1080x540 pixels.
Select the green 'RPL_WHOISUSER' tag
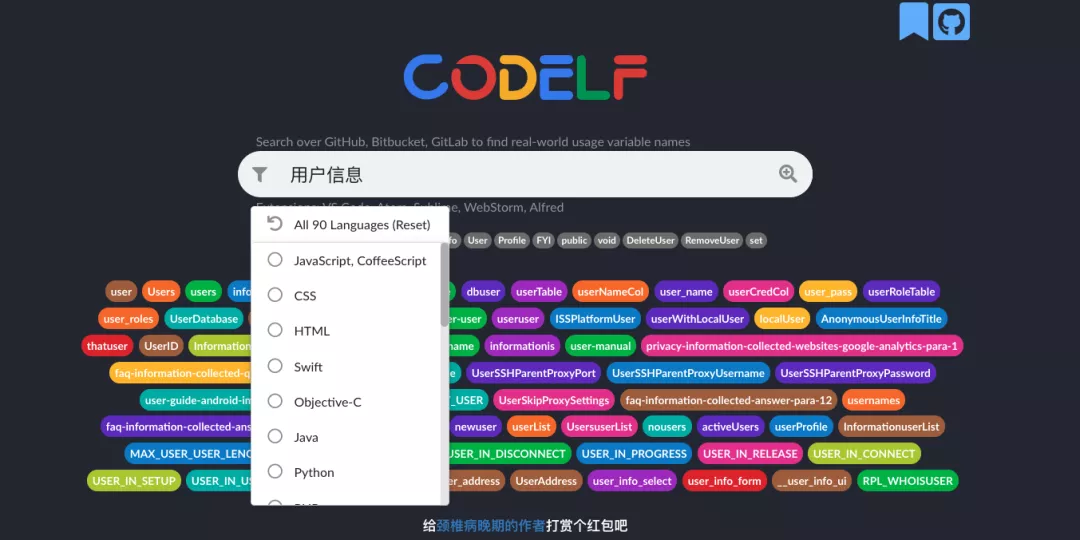coord(907,481)
